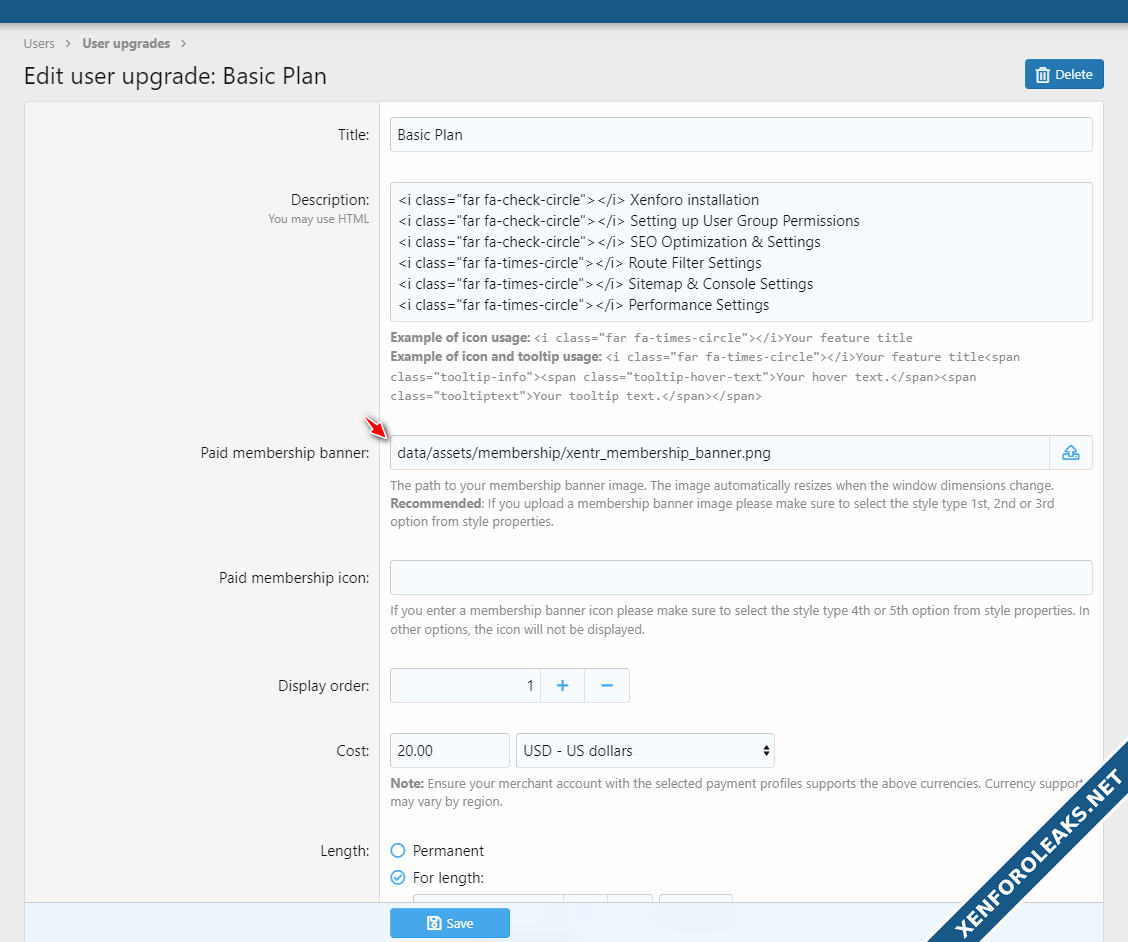This screenshot has width=1128, height=942.
Task: Click the Cost amount field
Action: tap(450, 750)
